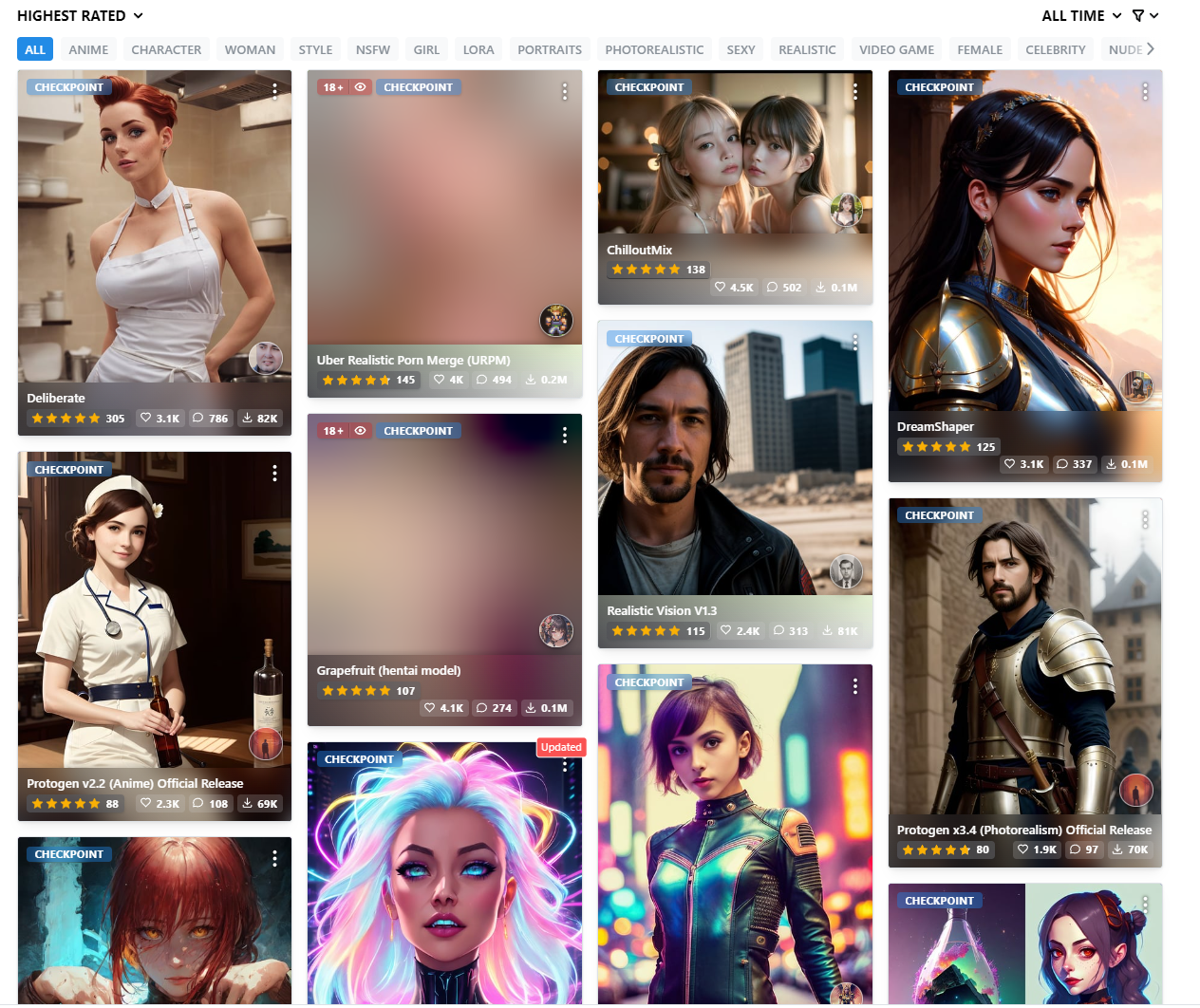The height and width of the screenshot is (1008, 1200).
Task: Open three-dot menu on Deliberate card
Action: tap(274, 91)
